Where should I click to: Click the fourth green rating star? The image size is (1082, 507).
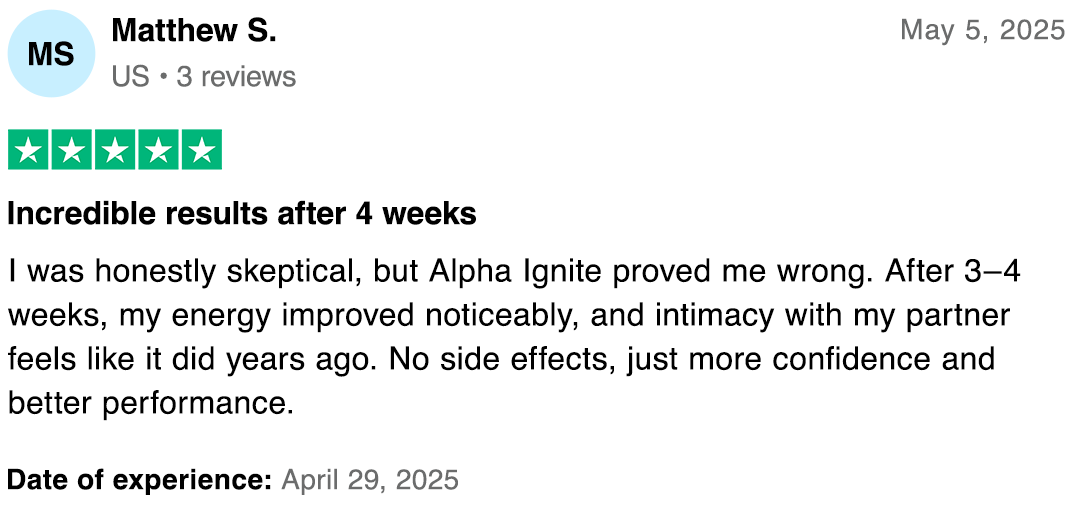[x=158, y=150]
